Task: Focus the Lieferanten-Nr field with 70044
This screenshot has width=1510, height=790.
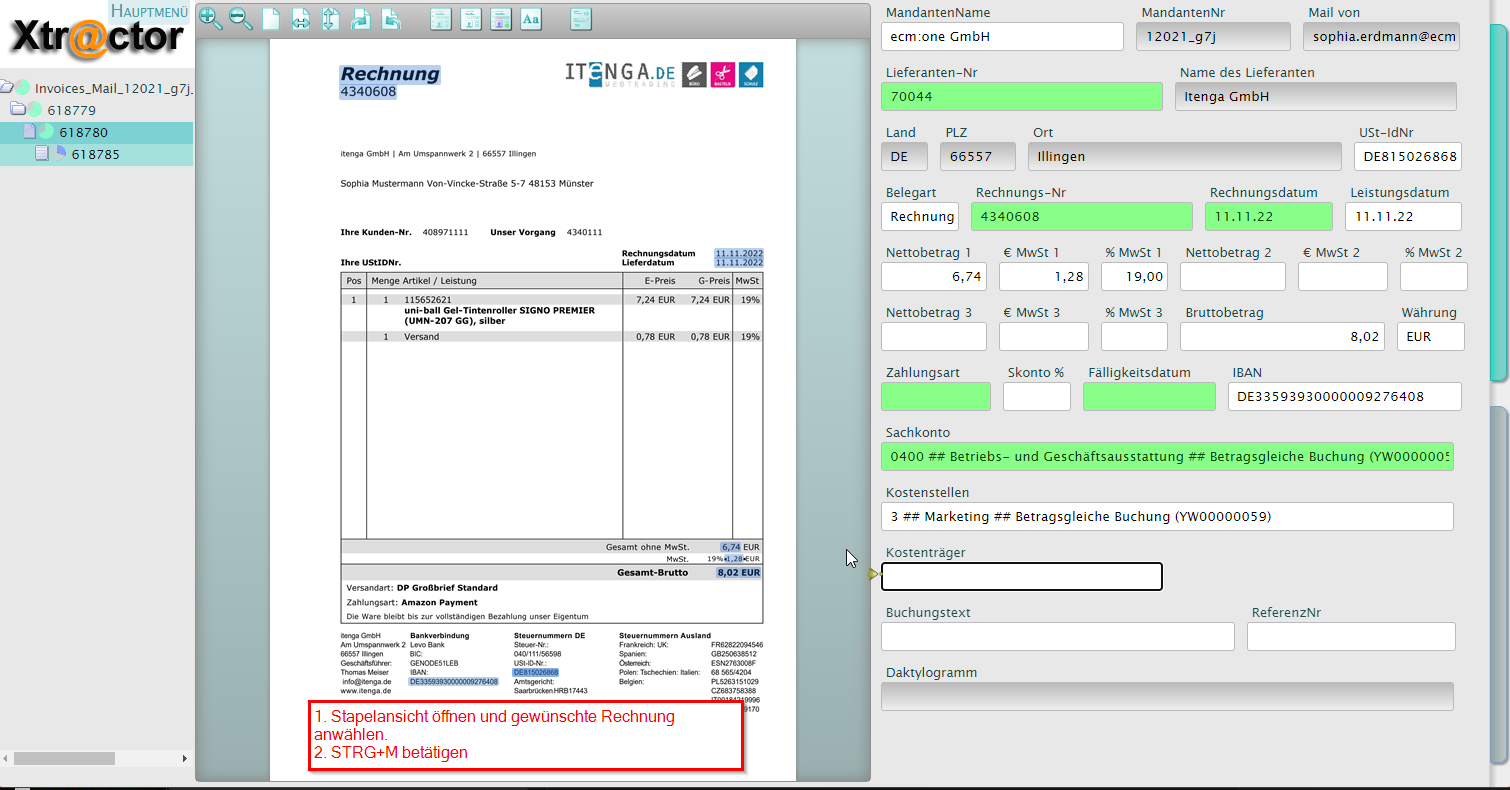Action: click(1022, 96)
